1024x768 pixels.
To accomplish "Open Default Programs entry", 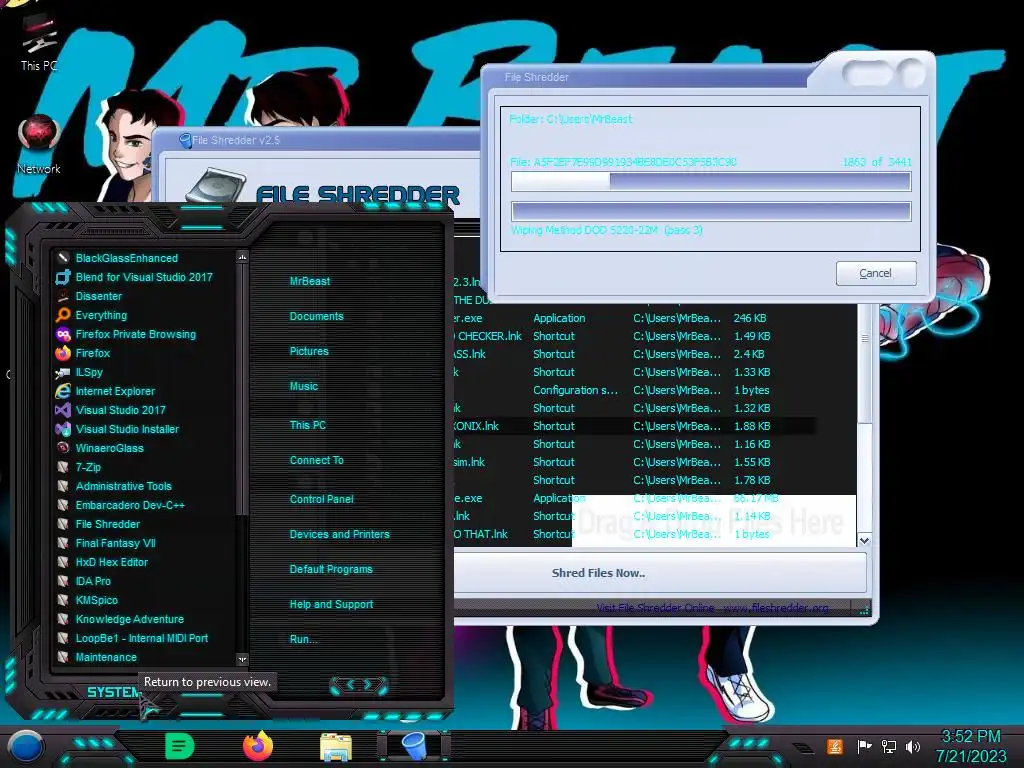I will tap(330, 569).
